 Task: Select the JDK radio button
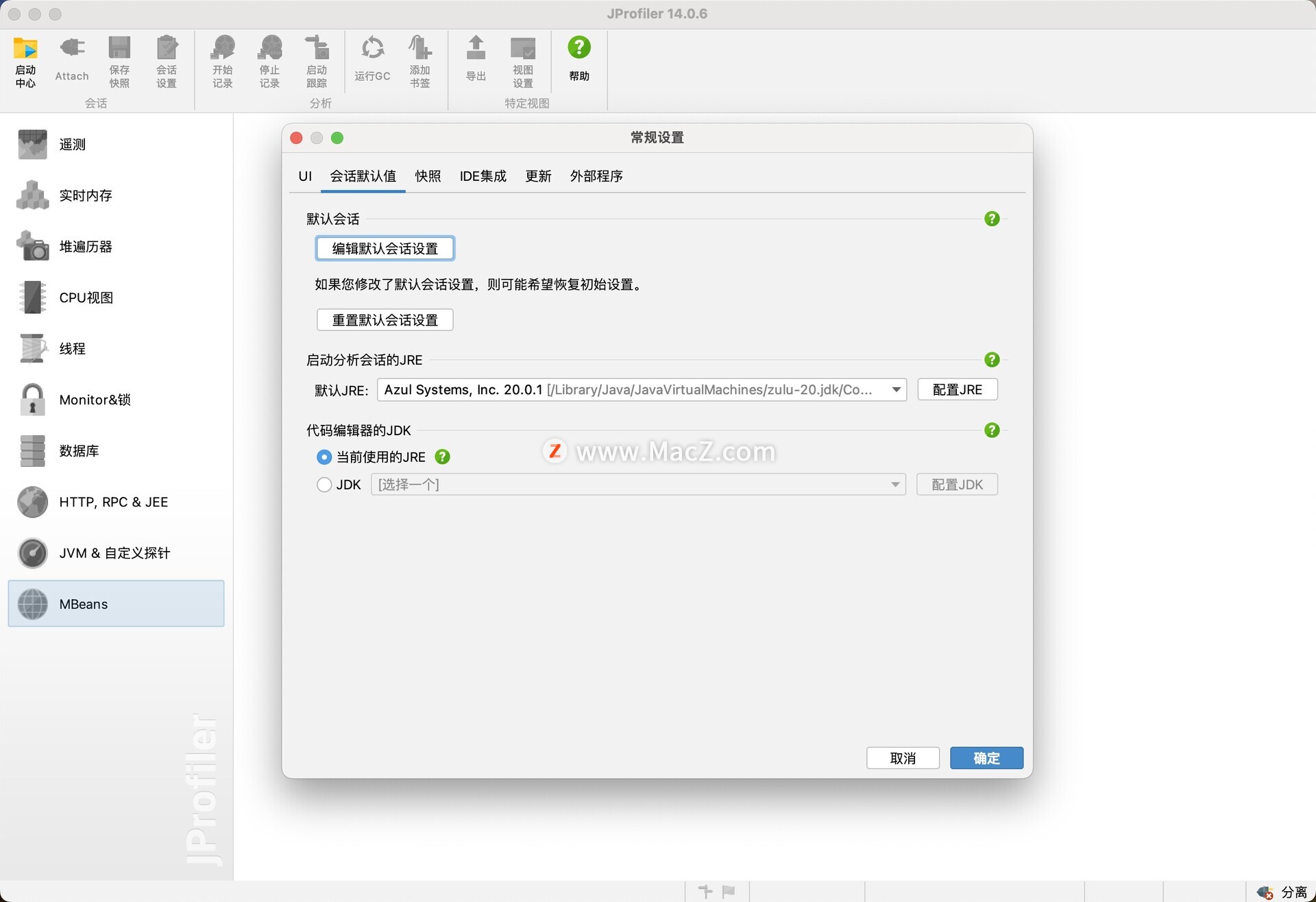tap(324, 485)
